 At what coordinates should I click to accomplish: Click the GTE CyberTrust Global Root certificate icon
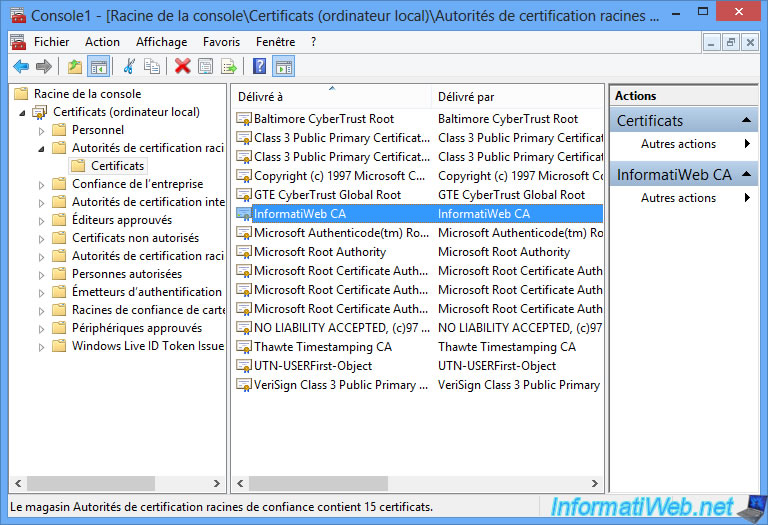click(x=243, y=195)
